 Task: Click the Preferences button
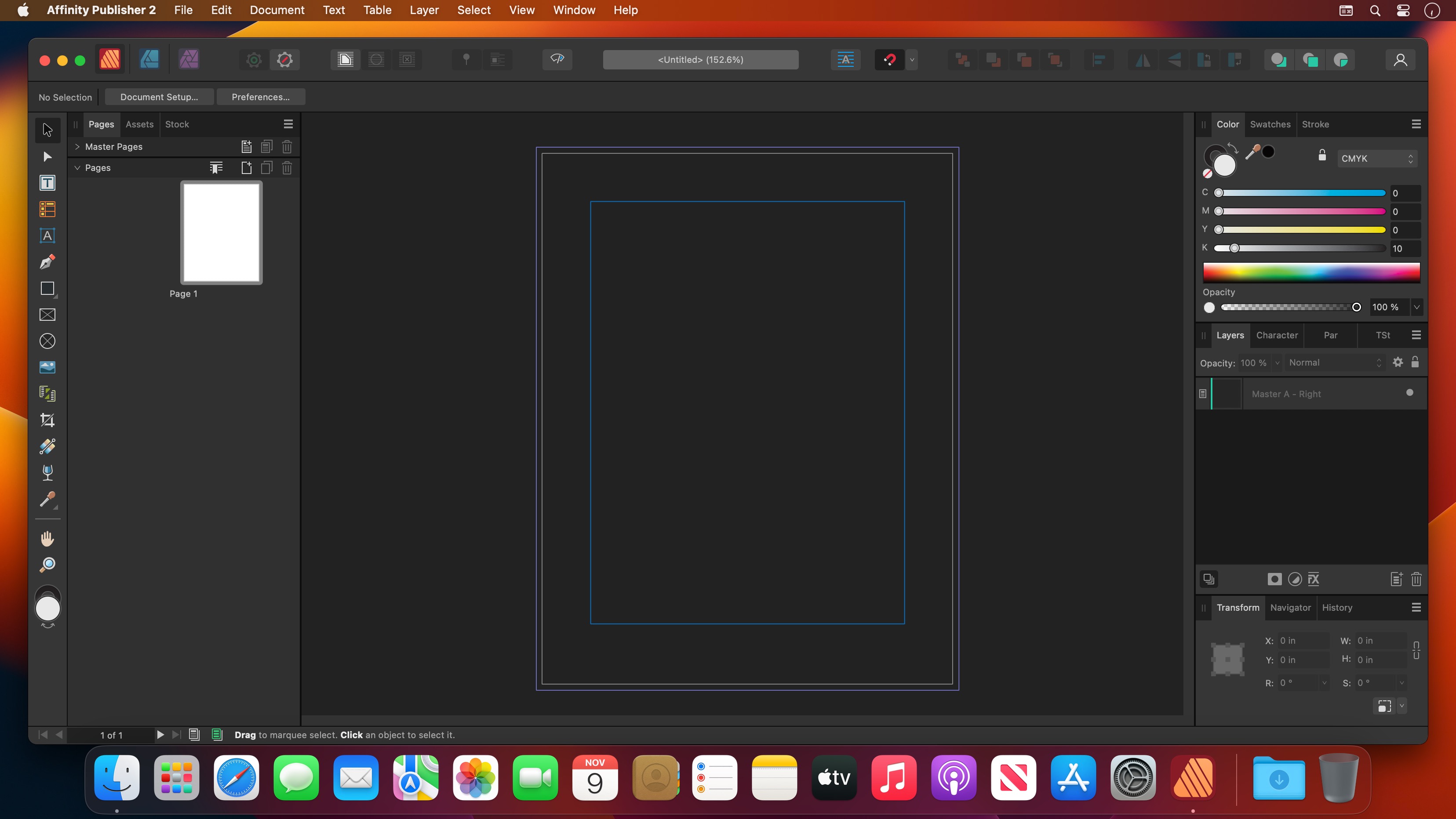click(261, 97)
